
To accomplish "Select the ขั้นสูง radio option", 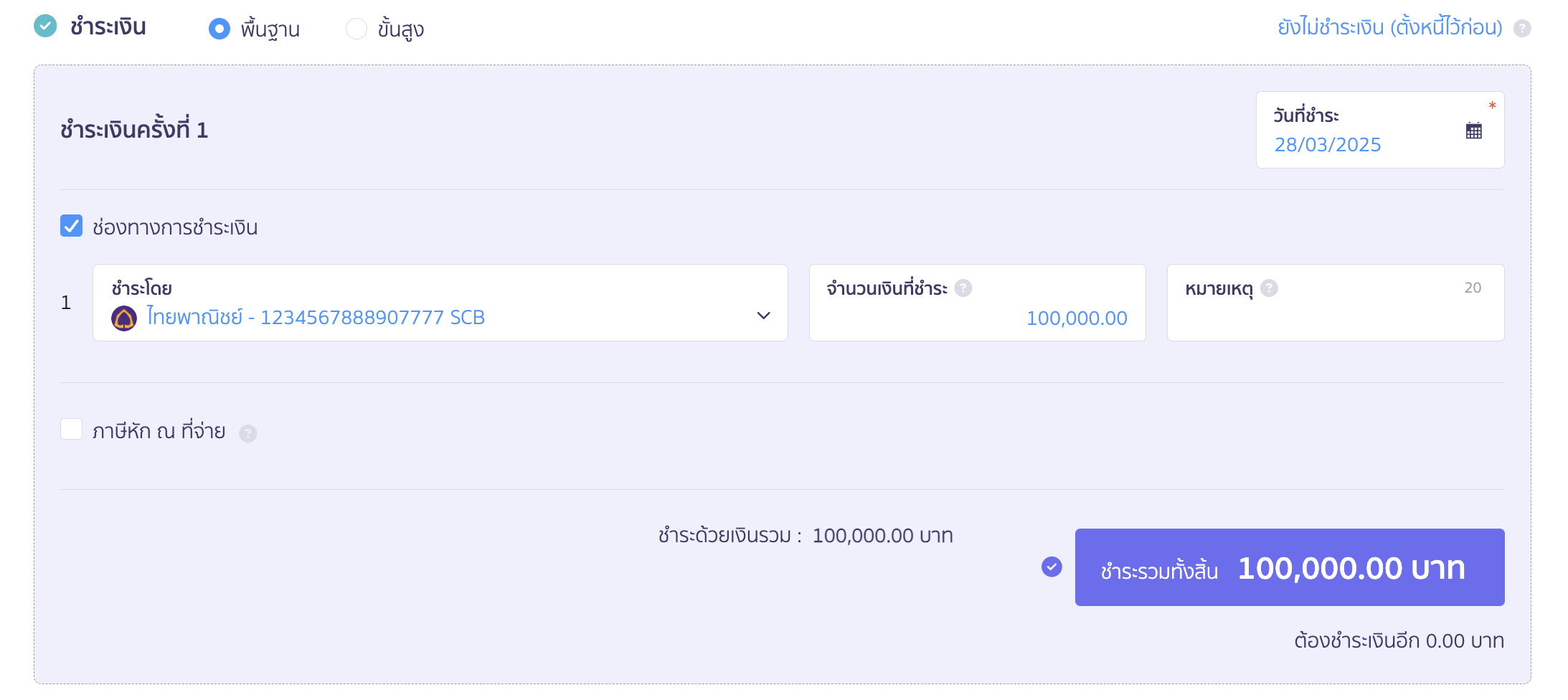I will (356, 29).
